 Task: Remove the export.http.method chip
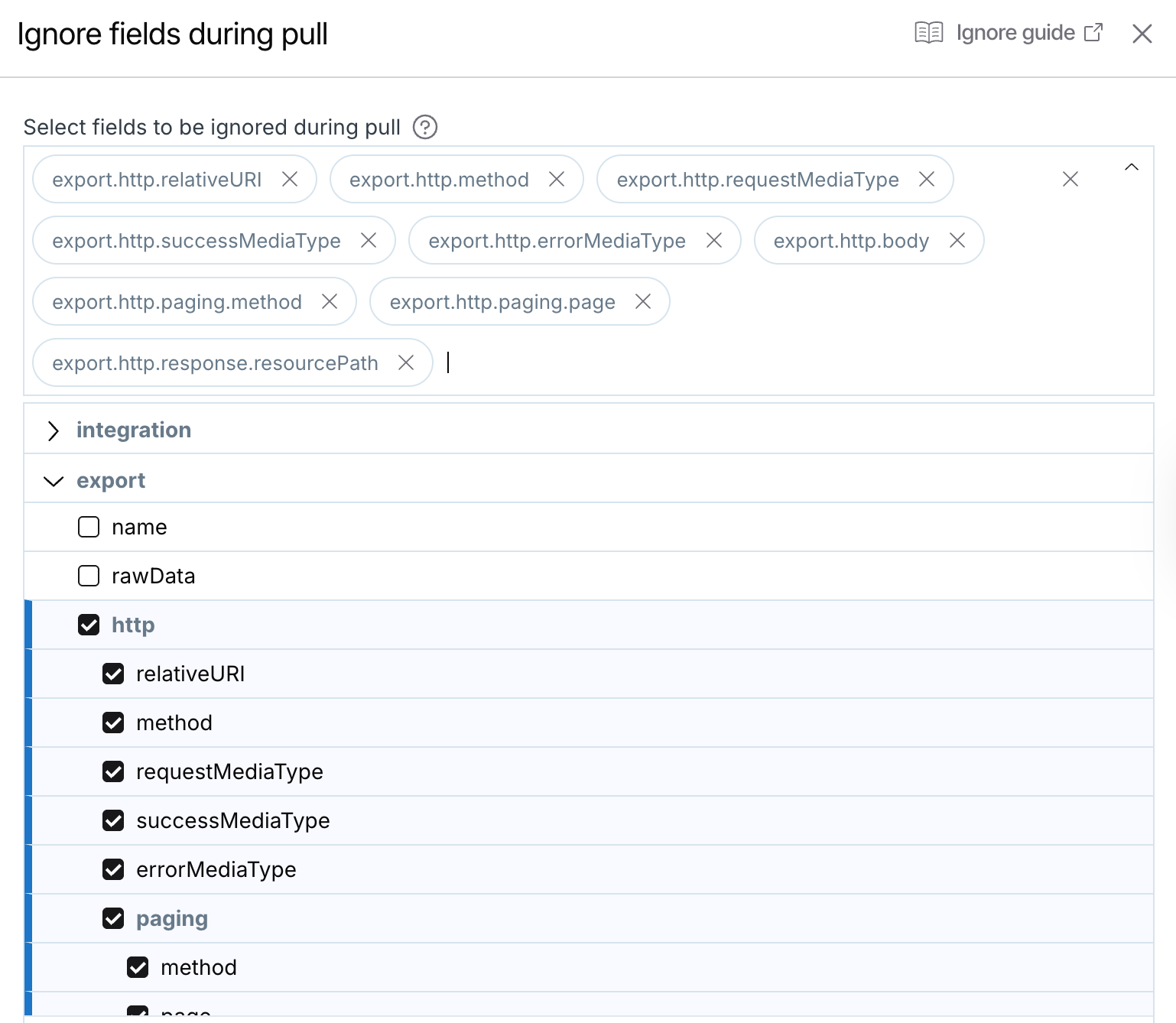557,179
